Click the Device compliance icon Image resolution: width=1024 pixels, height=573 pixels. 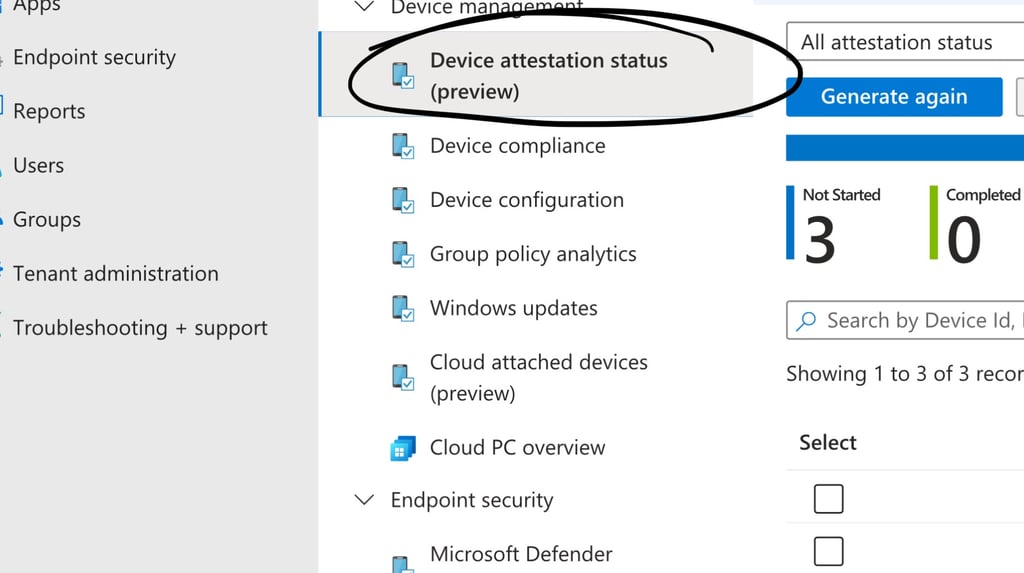coord(403,146)
